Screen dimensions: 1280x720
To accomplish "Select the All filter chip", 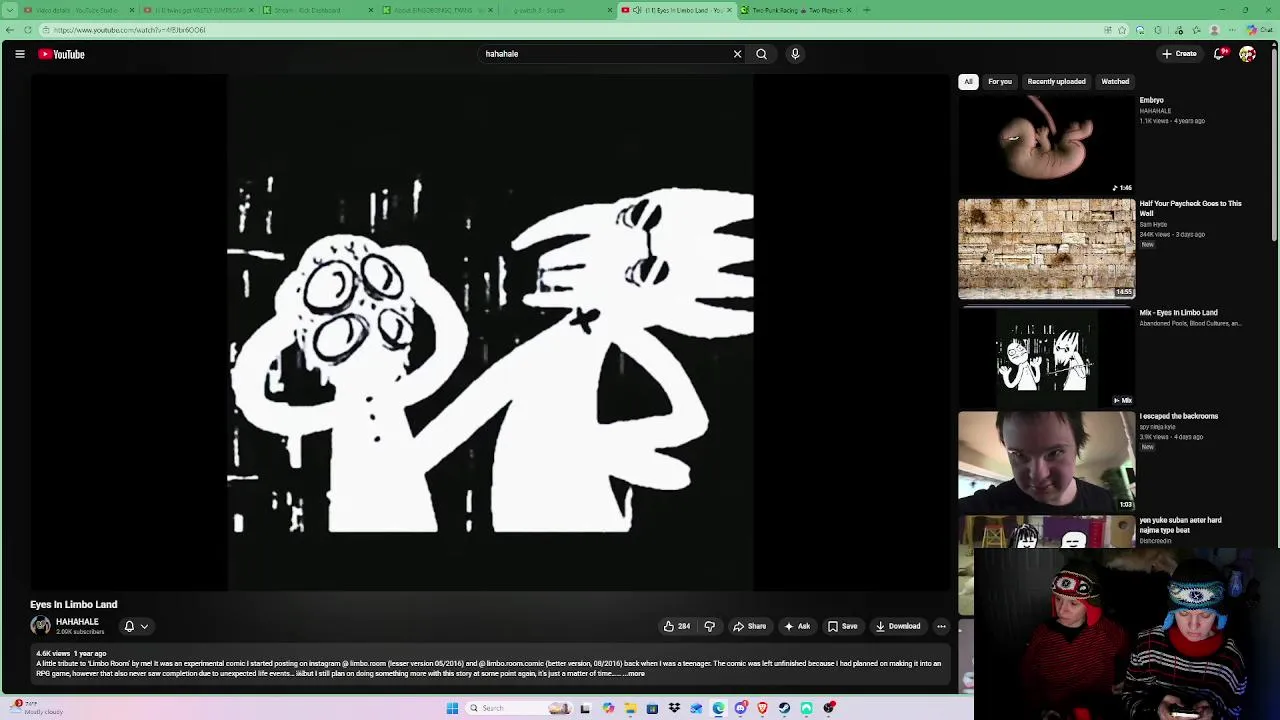I will coord(968,82).
